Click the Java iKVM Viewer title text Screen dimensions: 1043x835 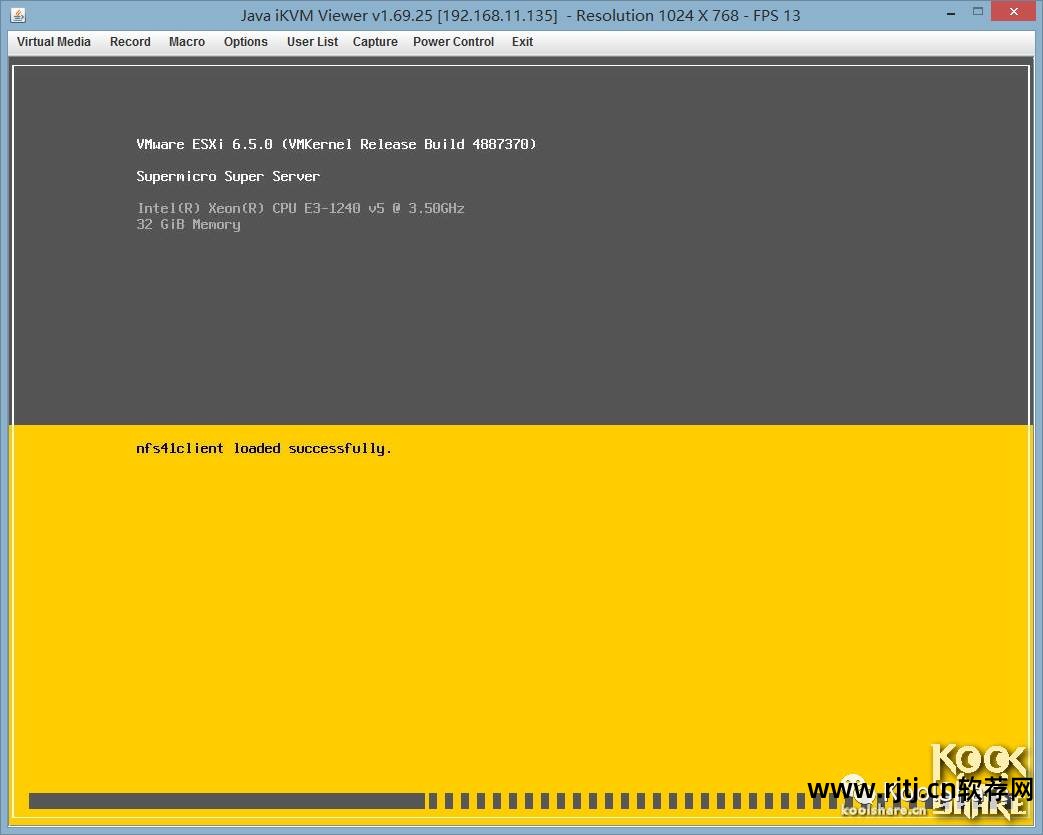pos(520,15)
